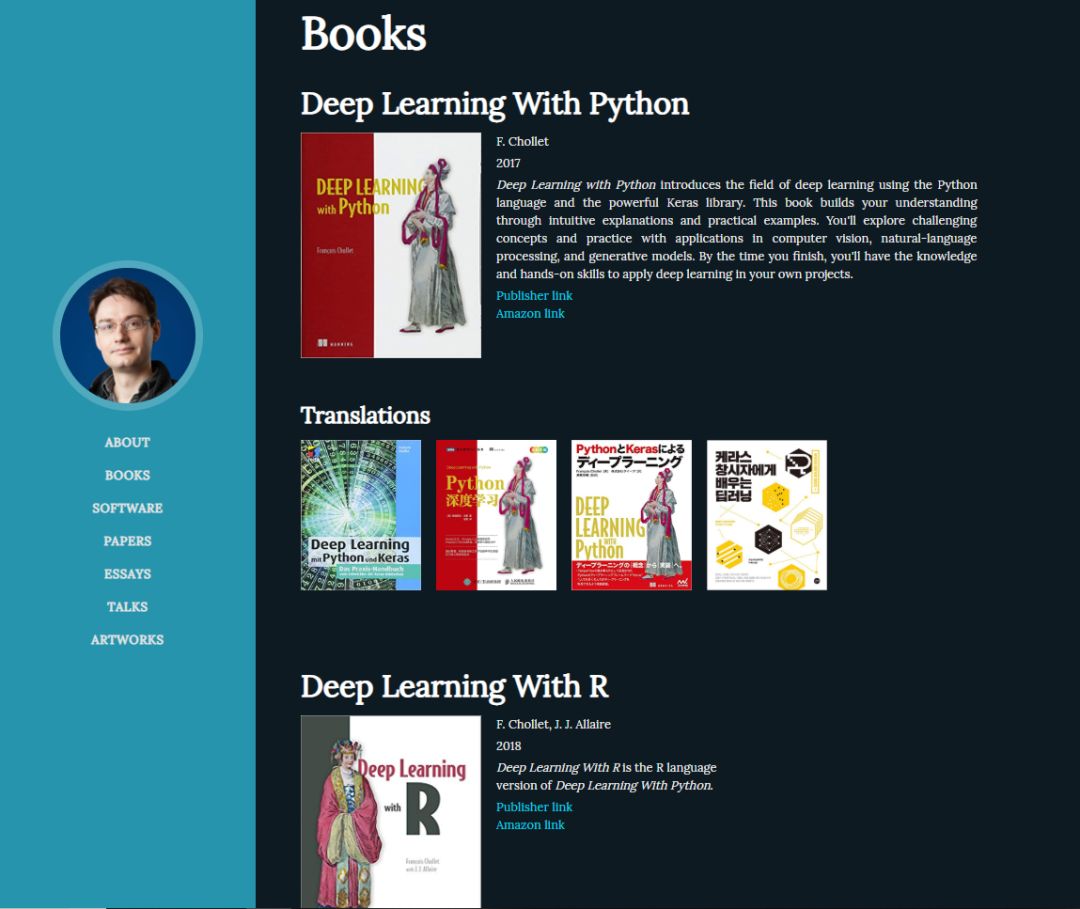Click the circular profile photo
Screen dimensions: 1080x909
tap(127, 335)
